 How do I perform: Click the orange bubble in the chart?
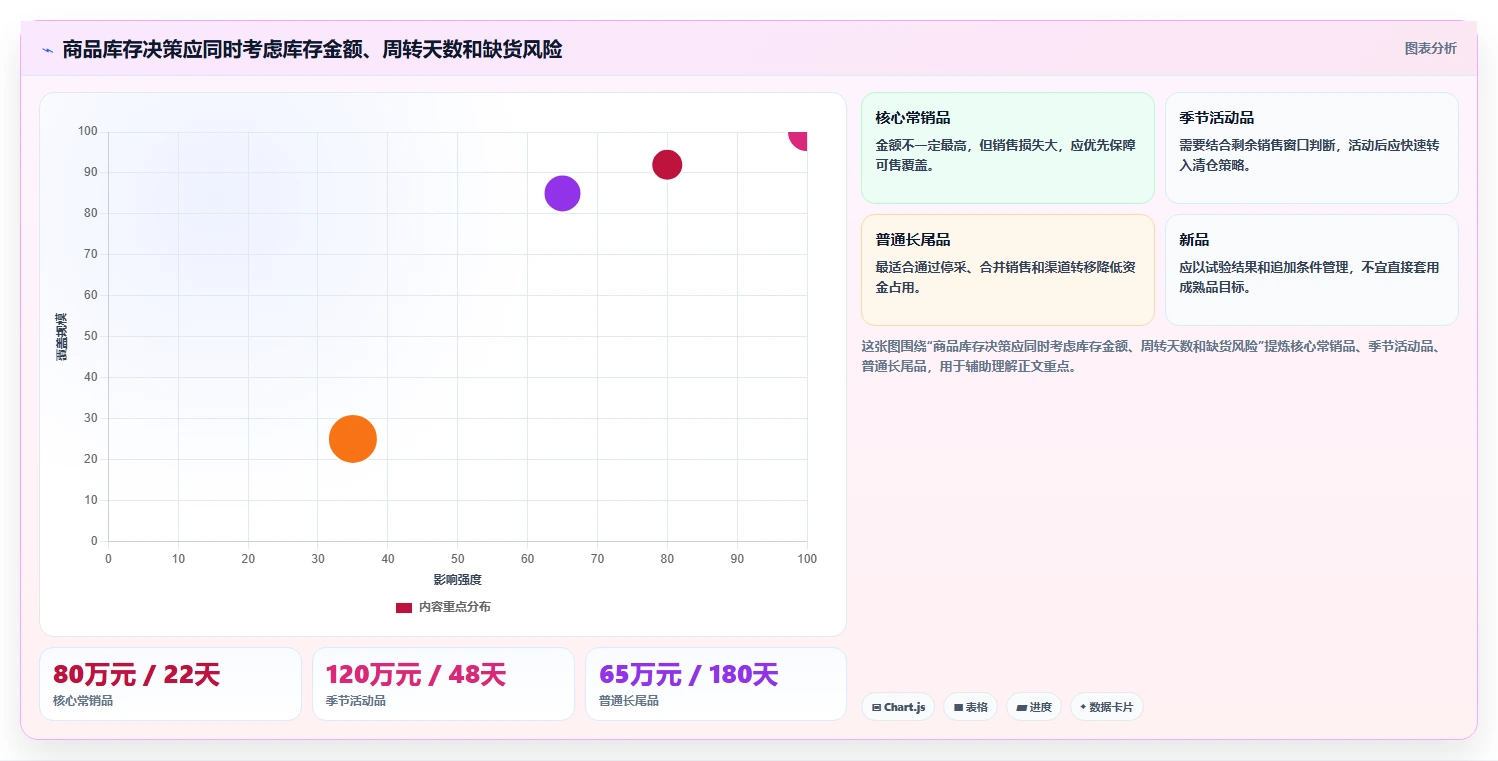point(353,439)
